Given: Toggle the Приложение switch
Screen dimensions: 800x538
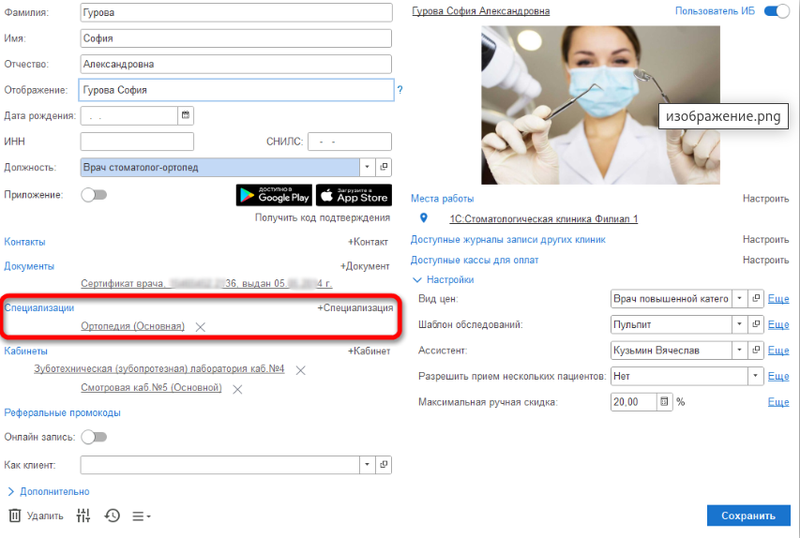Looking at the screenshot, I should [x=94, y=194].
